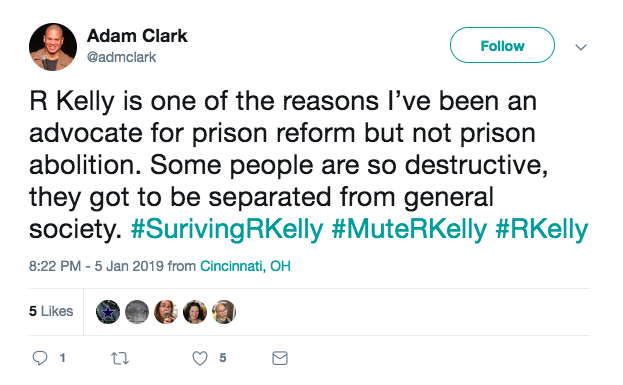Send tweet via the envelope message icon
The height and width of the screenshot is (385, 623).
point(280,358)
